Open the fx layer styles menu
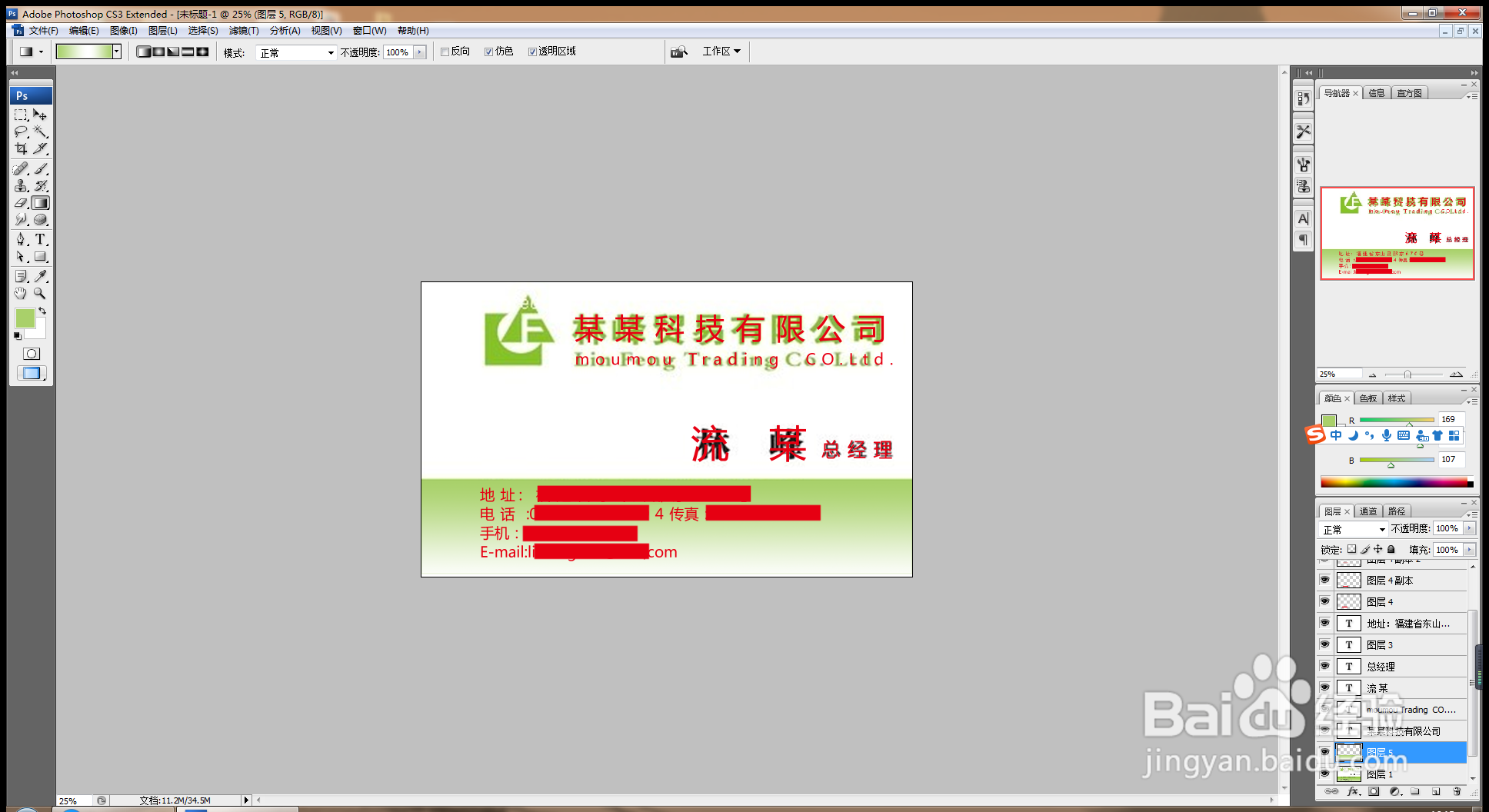The height and width of the screenshot is (812, 1489). pos(1354,791)
